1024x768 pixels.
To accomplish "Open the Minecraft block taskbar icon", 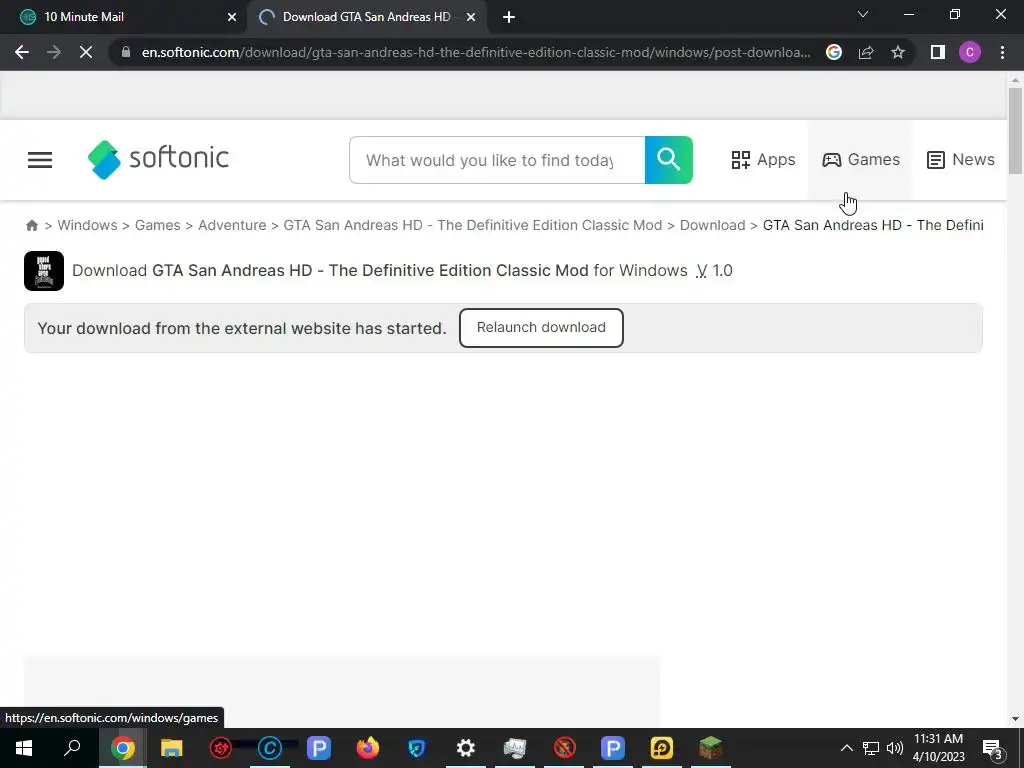I will pos(711,748).
